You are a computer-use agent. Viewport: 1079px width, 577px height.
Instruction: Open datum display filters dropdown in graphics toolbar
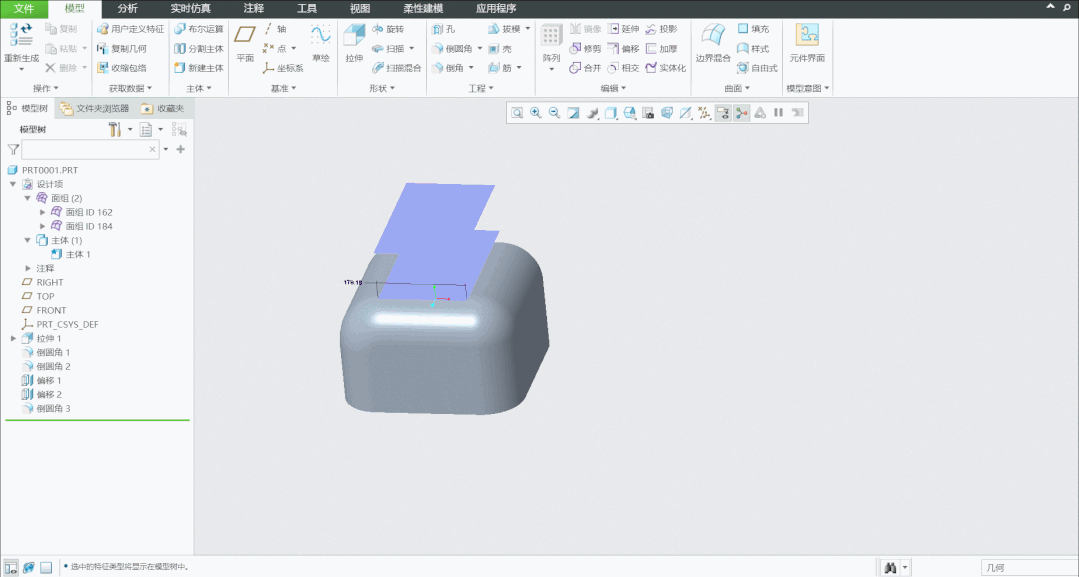pyautogui.click(x=704, y=113)
